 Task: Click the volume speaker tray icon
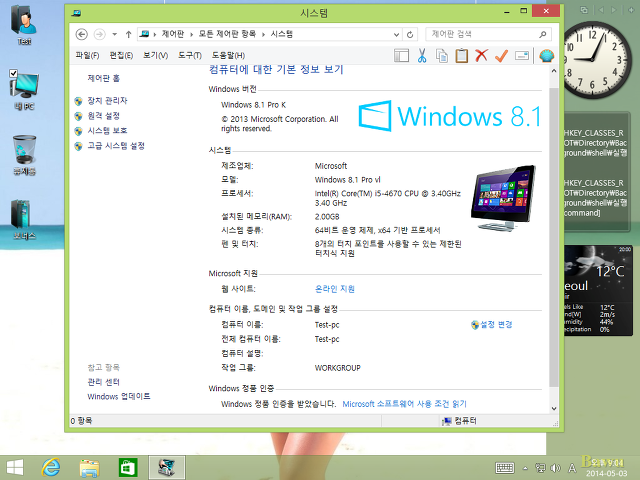coord(555,468)
